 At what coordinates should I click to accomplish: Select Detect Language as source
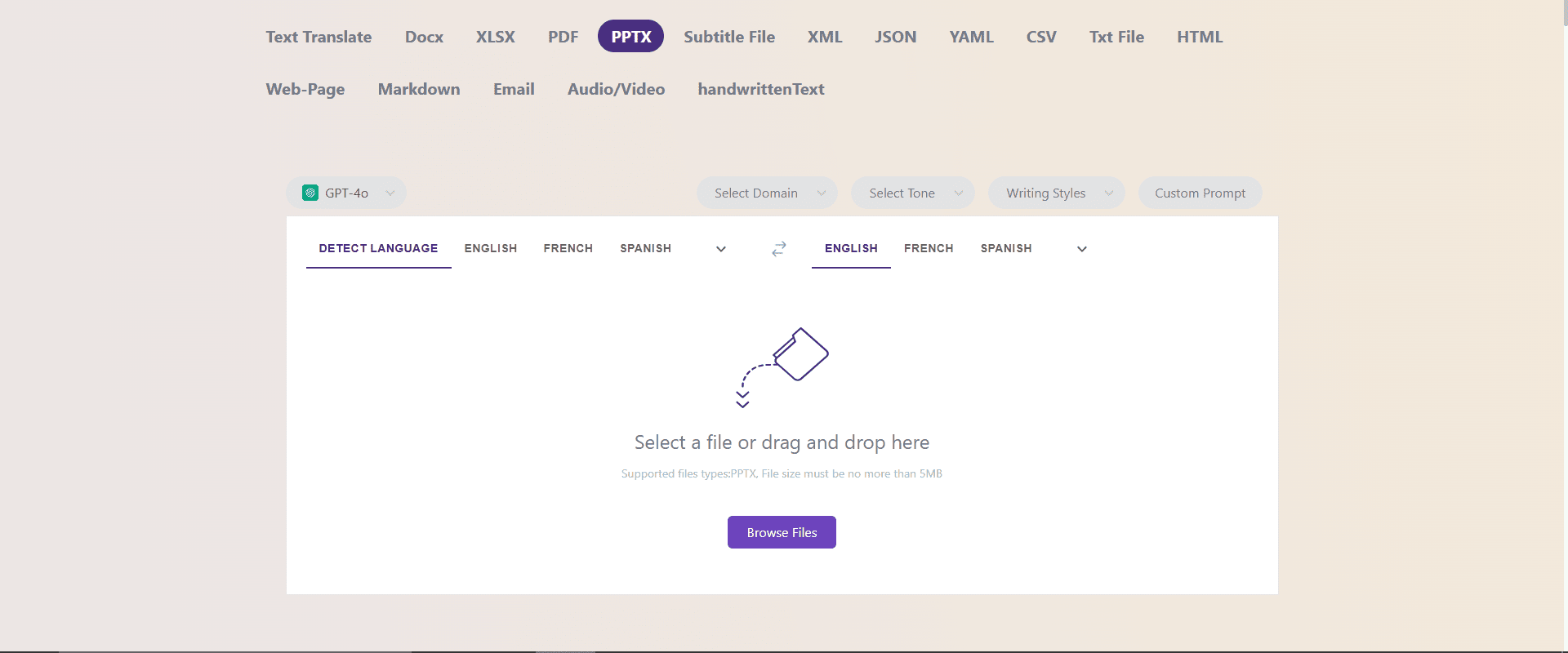(378, 248)
